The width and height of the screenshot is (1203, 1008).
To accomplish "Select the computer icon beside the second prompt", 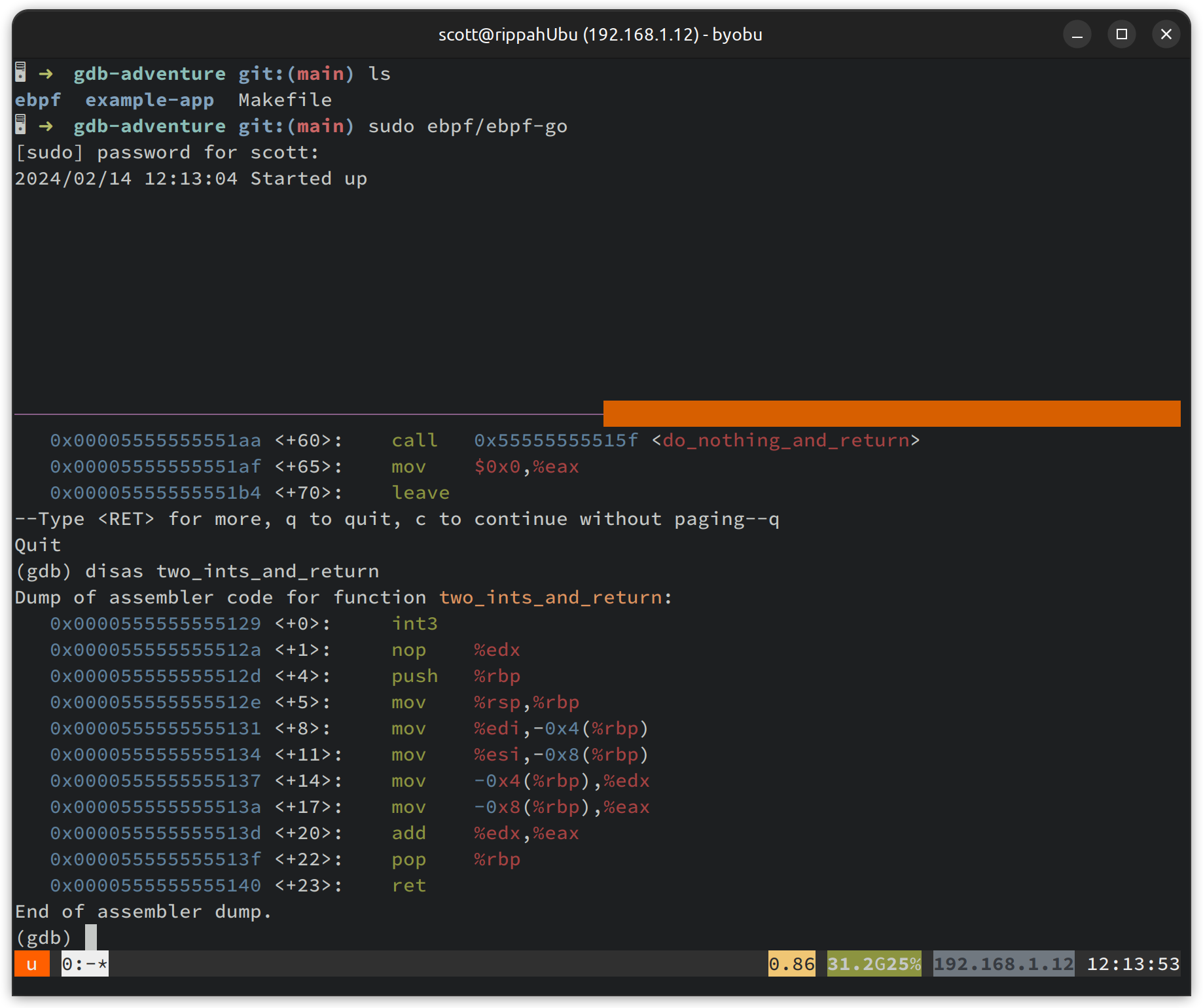I will 19,126.
